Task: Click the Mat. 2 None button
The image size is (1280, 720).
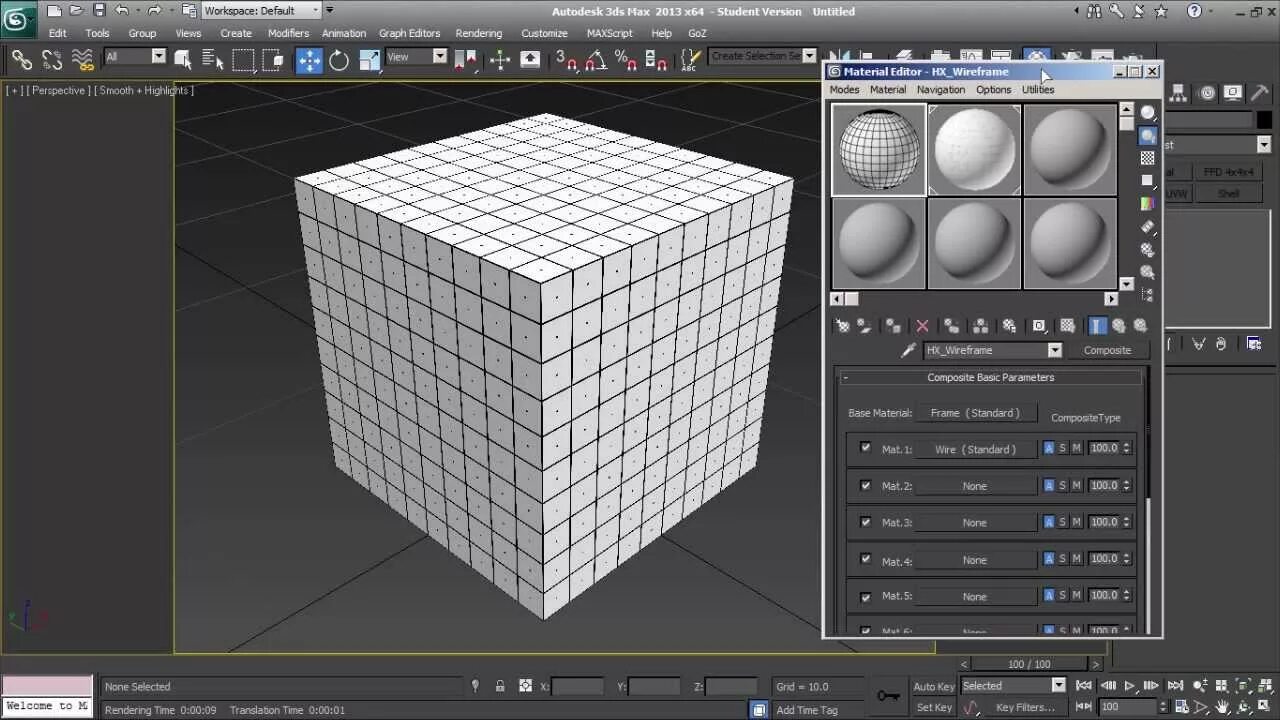Action: coord(975,486)
